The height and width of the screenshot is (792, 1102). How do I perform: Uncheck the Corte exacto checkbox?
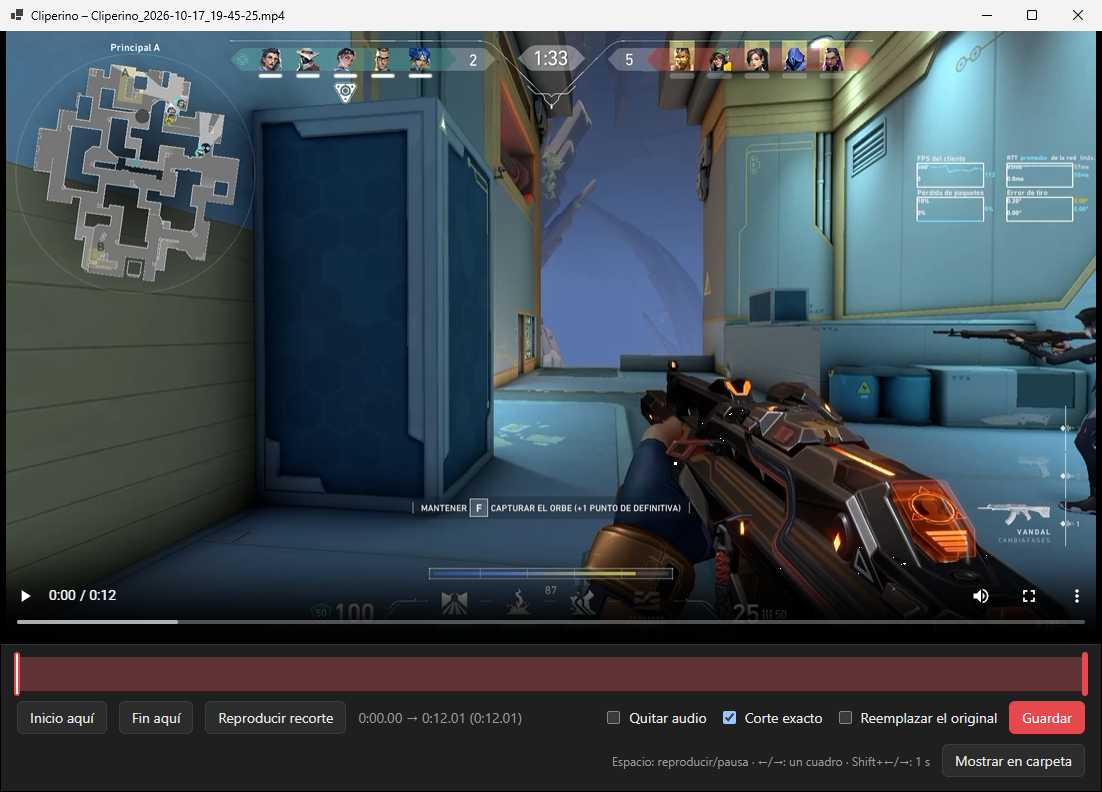(730, 718)
